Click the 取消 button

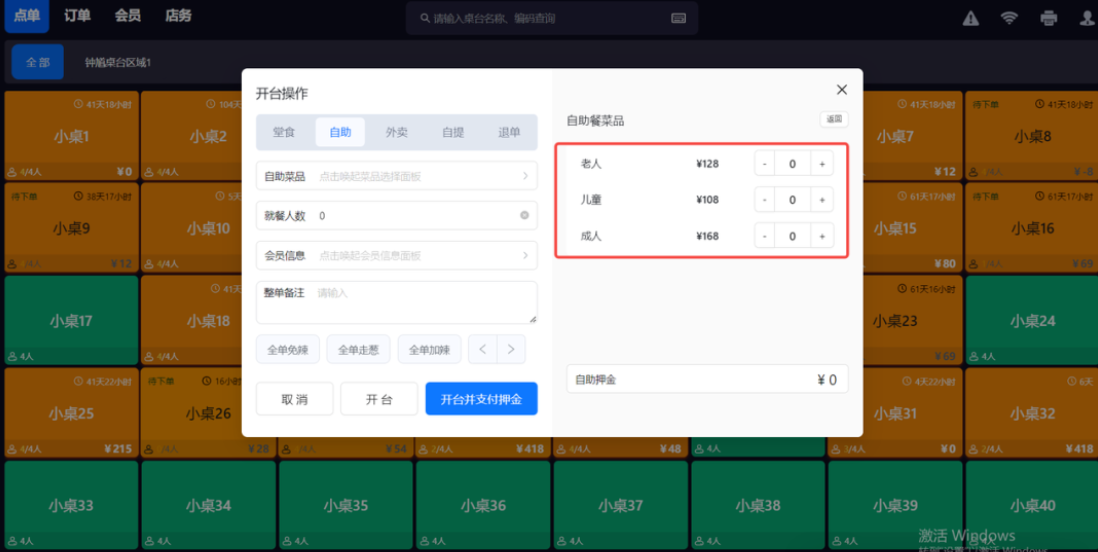click(x=294, y=399)
